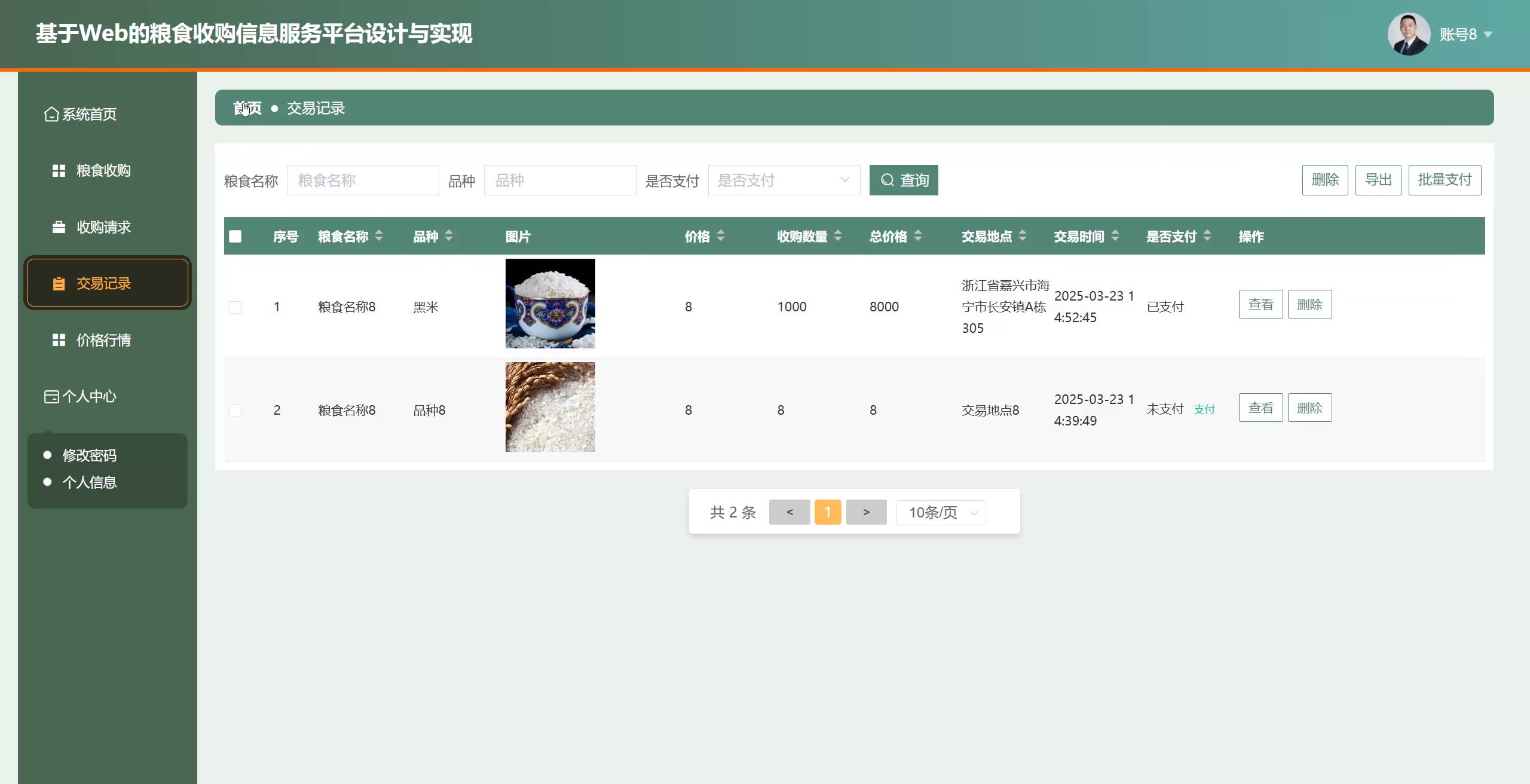The height and width of the screenshot is (784, 1530).
Task: Click the clipboard icon beside 交易记录
Action: click(59, 284)
